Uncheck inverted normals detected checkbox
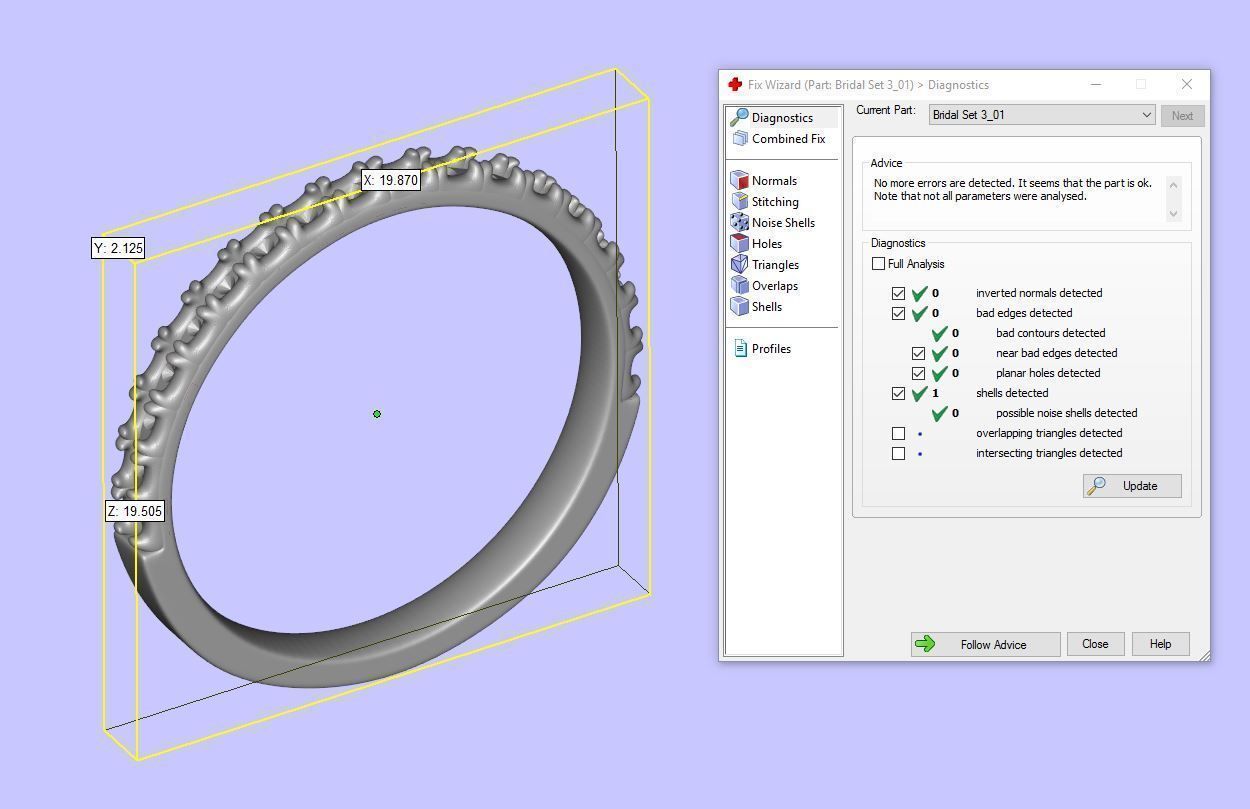1250x809 pixels. pos(898,293)
